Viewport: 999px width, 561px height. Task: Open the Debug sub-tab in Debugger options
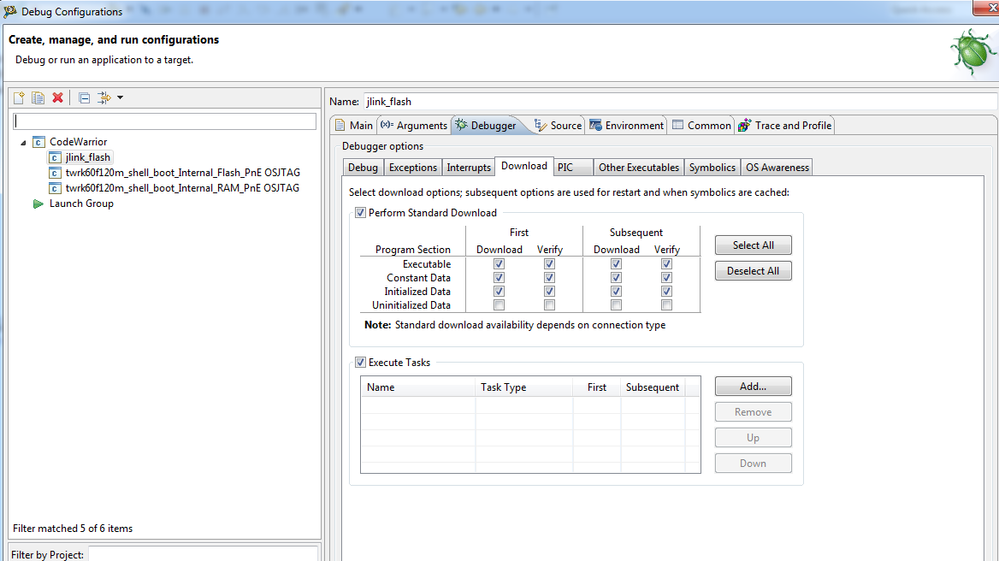[x=363, y=167]
